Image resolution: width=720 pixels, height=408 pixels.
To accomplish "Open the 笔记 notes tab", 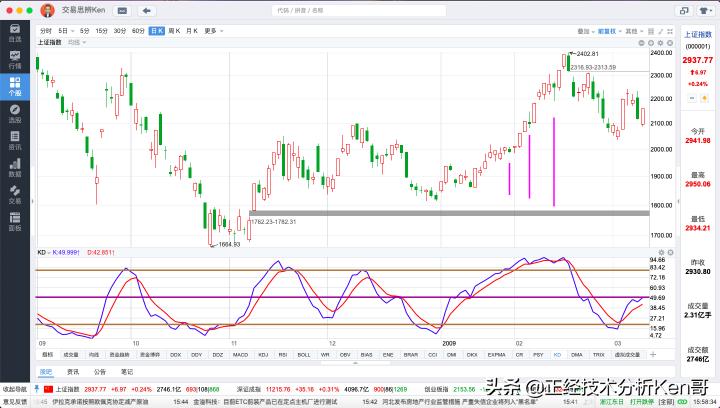I will coord(127,372).
